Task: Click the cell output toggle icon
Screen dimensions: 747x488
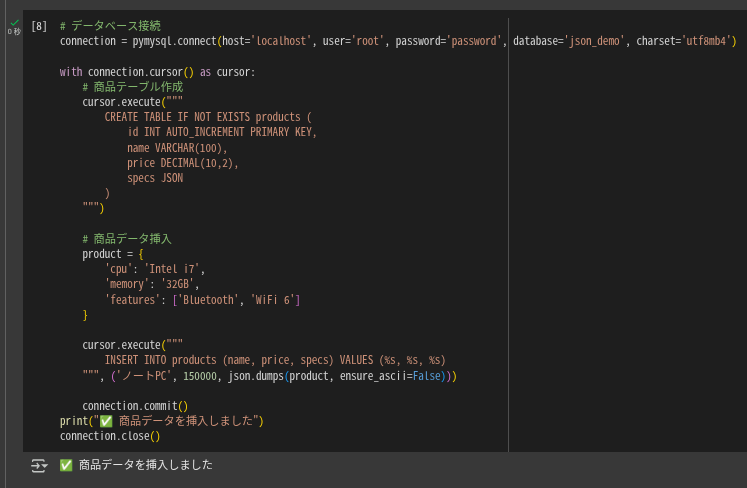Action: click(x=39, y=466)
